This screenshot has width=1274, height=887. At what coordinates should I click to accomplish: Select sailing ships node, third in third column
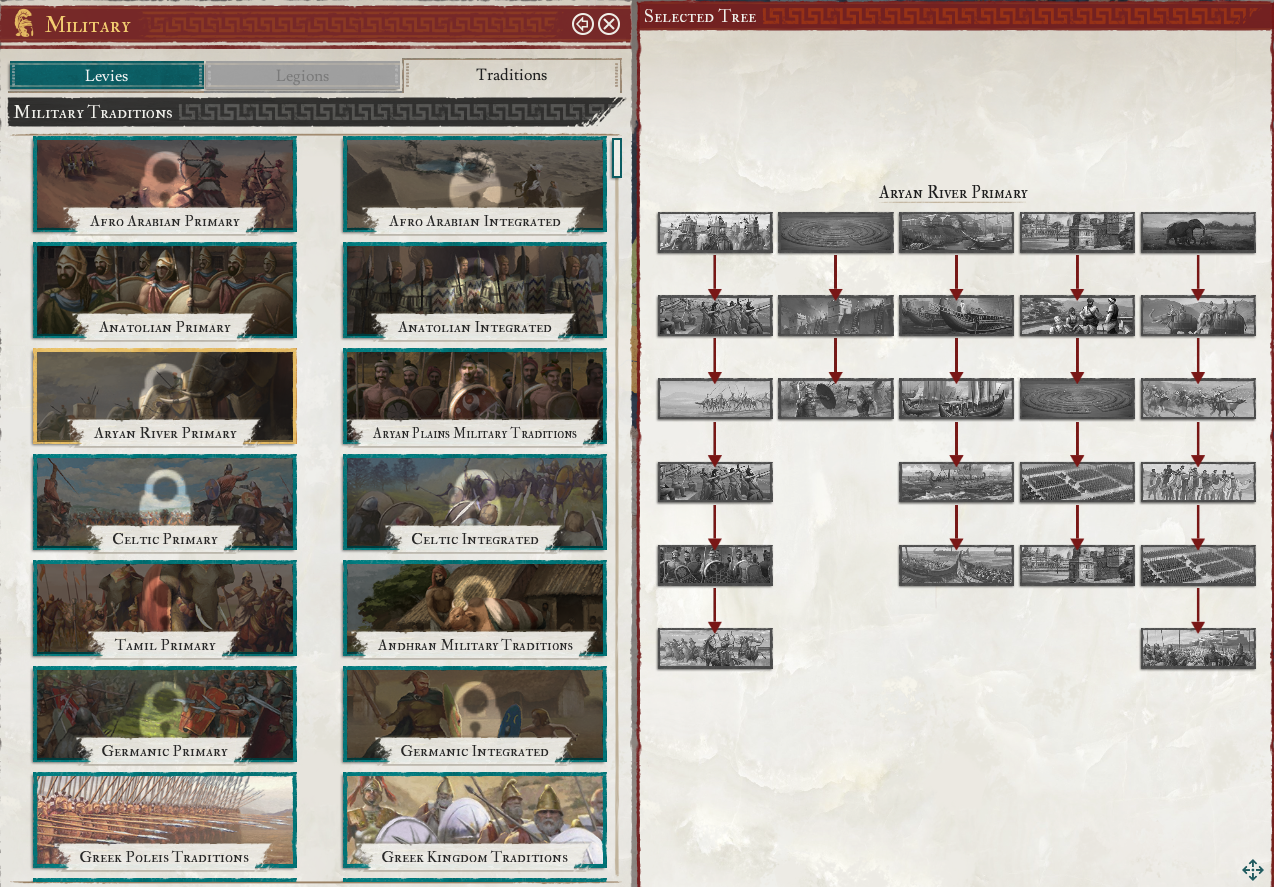[957, 399]
